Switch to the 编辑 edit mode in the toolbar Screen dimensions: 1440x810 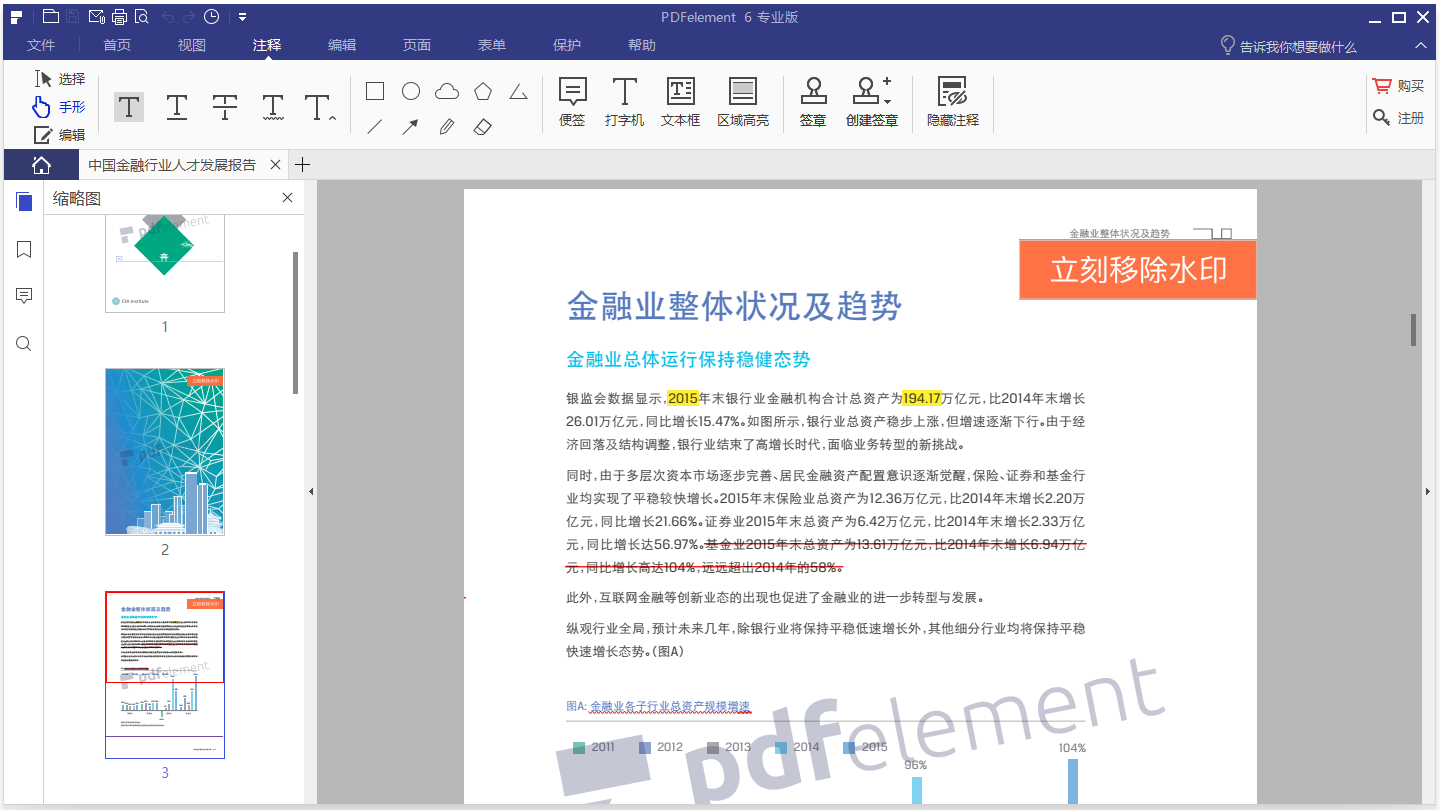tap(60, 134)
